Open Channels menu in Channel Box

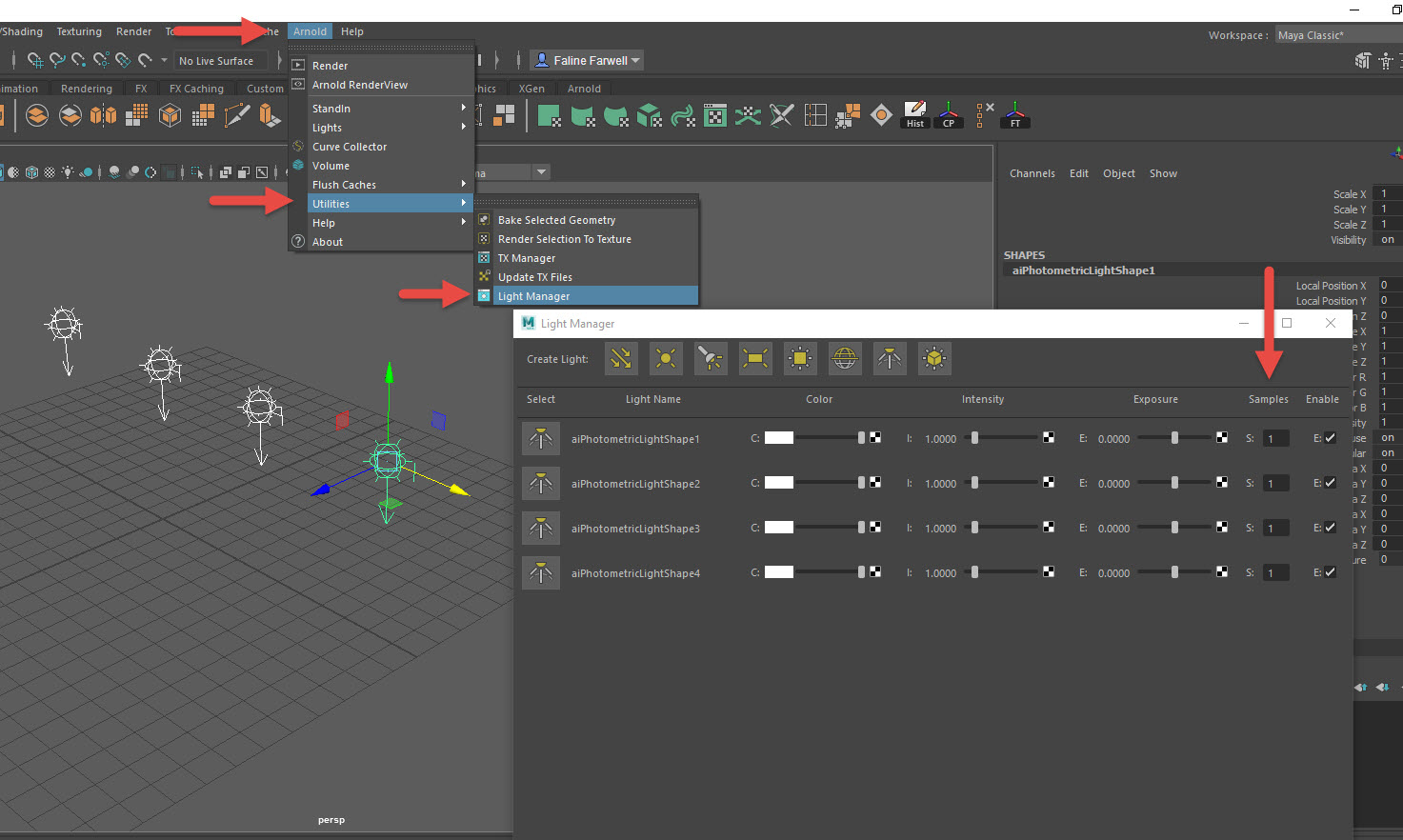click(x=1032, y=173)
